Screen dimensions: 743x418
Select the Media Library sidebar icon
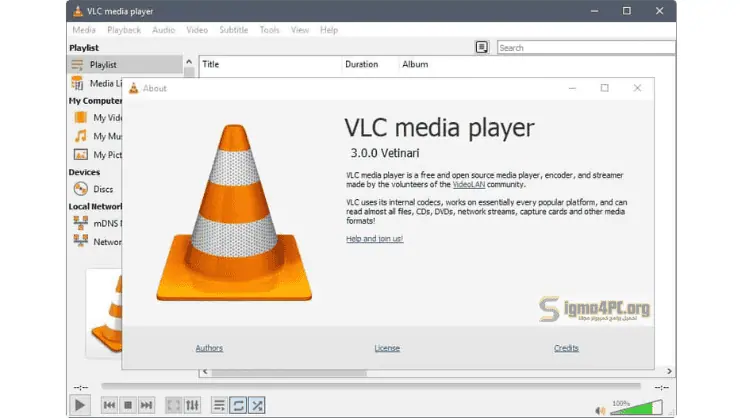(77, 83)
